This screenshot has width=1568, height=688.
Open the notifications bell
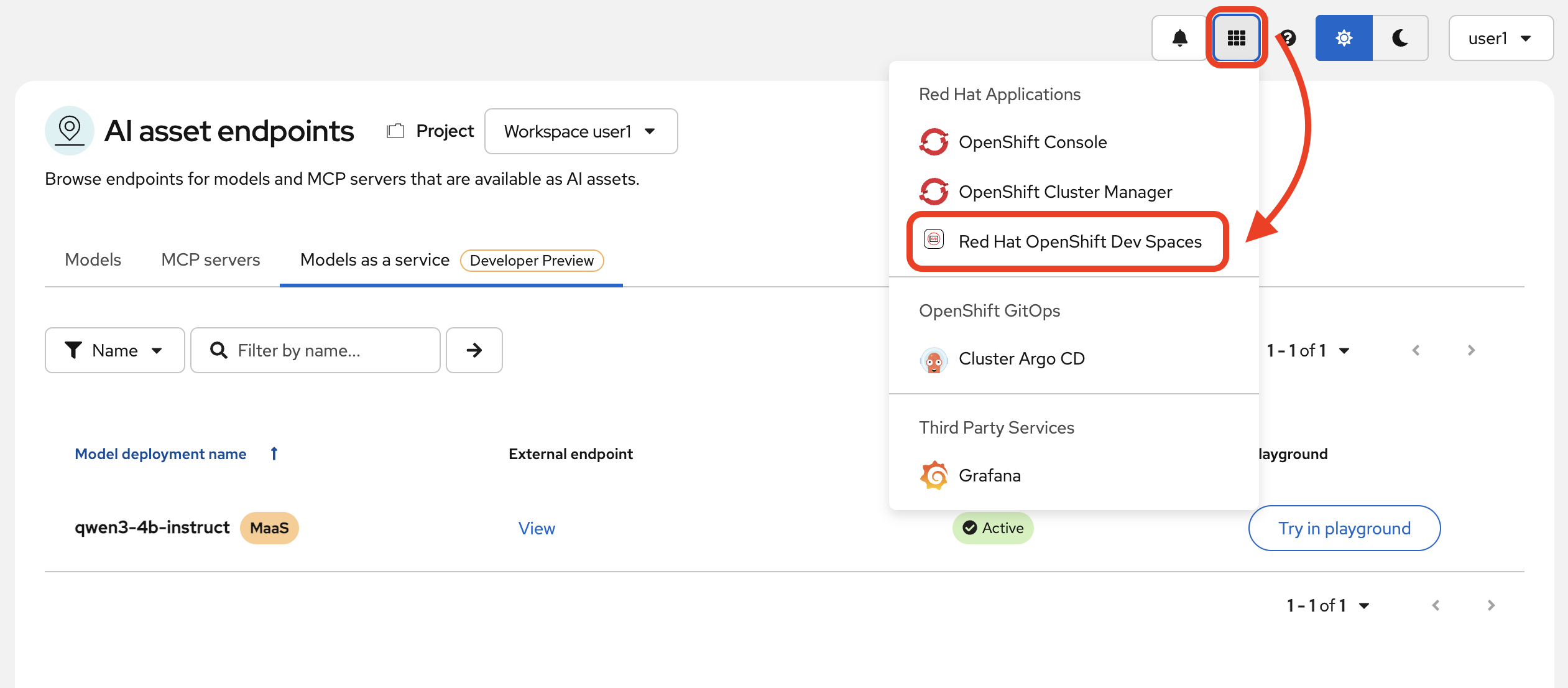point(1179,39)
